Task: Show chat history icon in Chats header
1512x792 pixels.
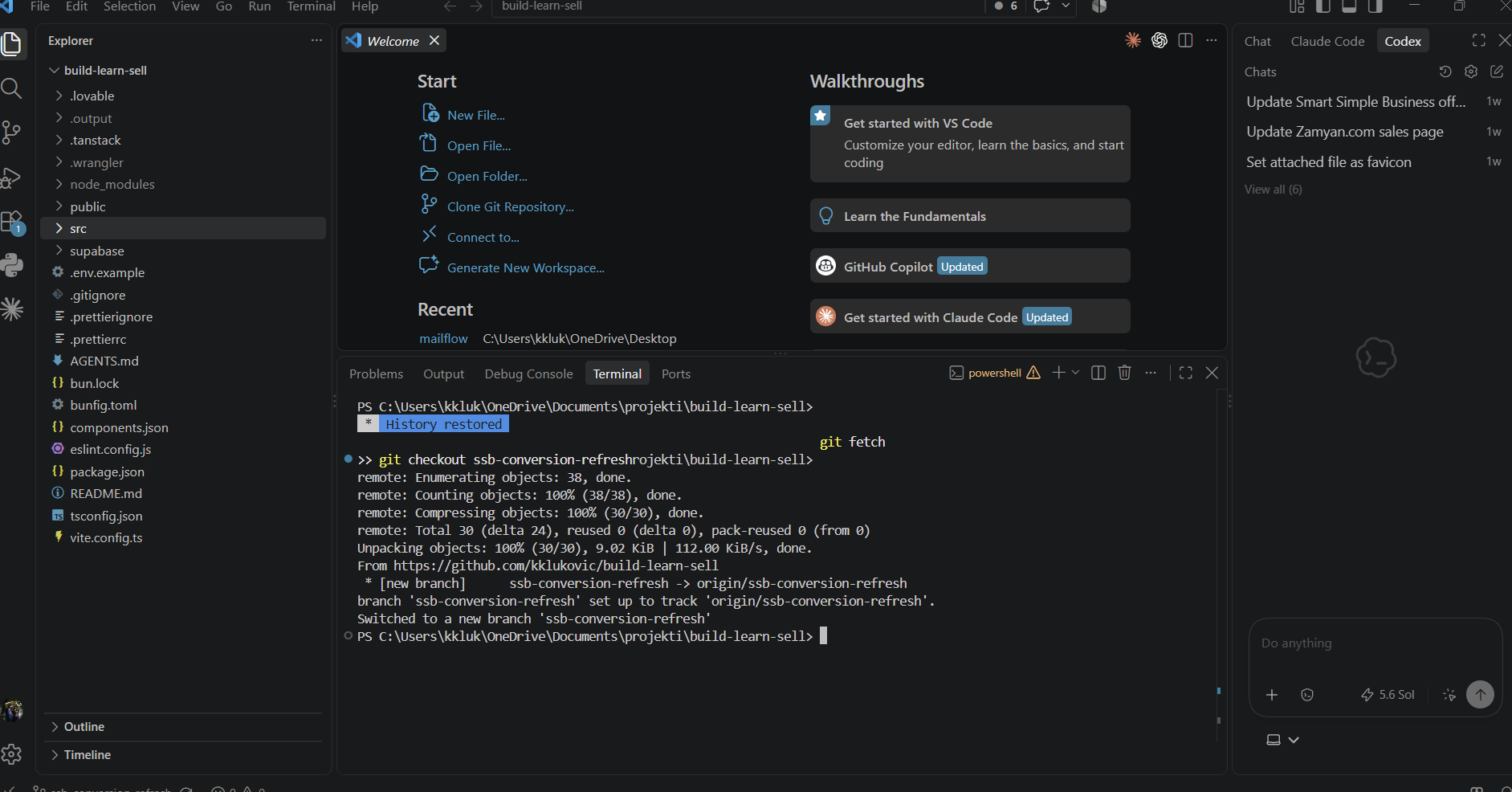Action: 1445,71
